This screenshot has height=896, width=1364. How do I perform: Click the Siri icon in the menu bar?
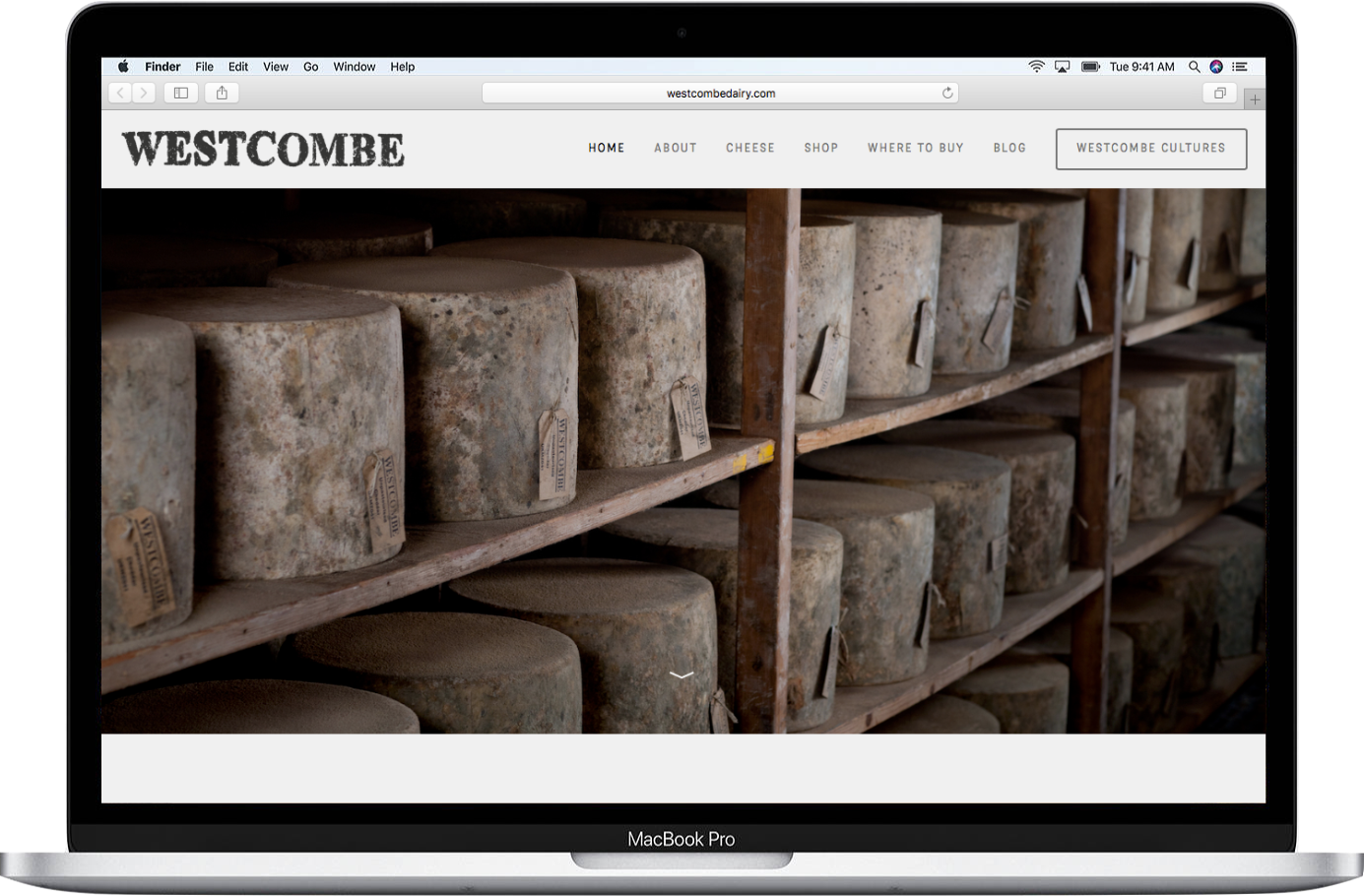click(x=1216, y=66)
